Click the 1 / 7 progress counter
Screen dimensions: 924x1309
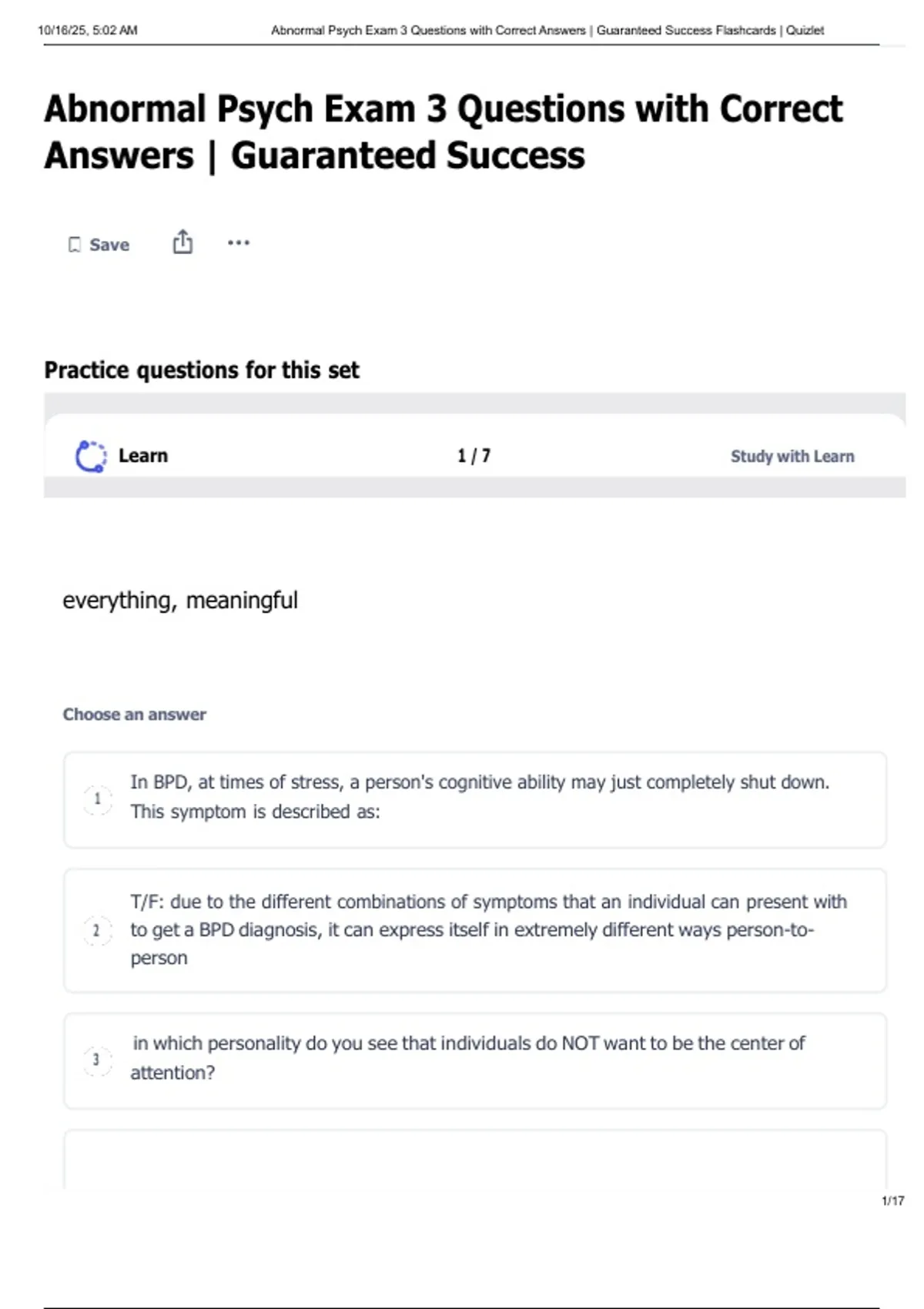click(474, 456)
